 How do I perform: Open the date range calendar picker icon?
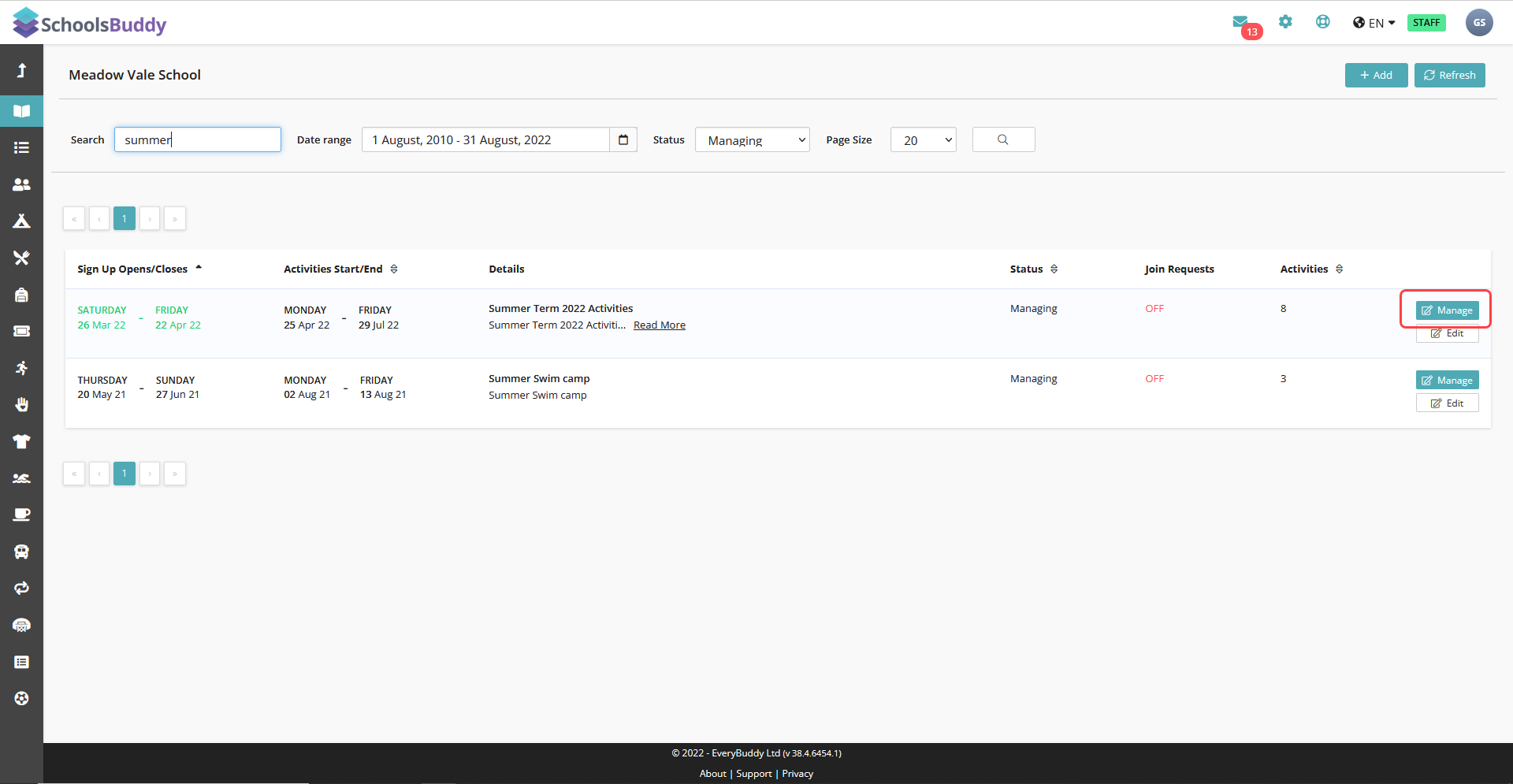point(623,139)
